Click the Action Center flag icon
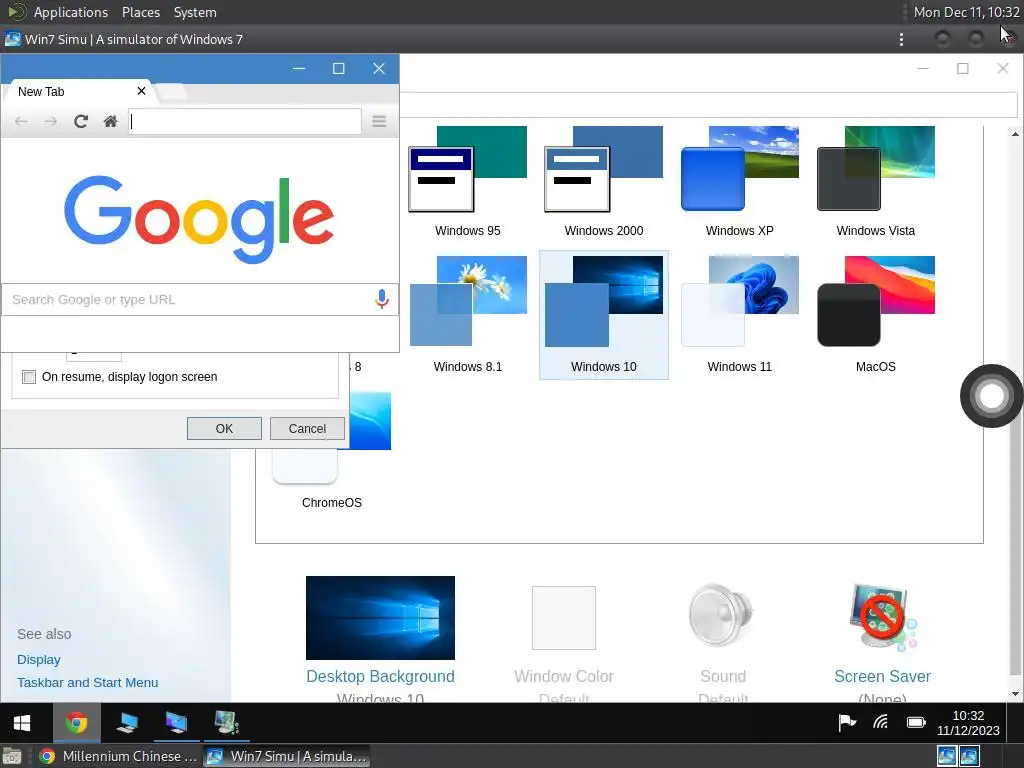1024x768 pixels. coord(847,722)
